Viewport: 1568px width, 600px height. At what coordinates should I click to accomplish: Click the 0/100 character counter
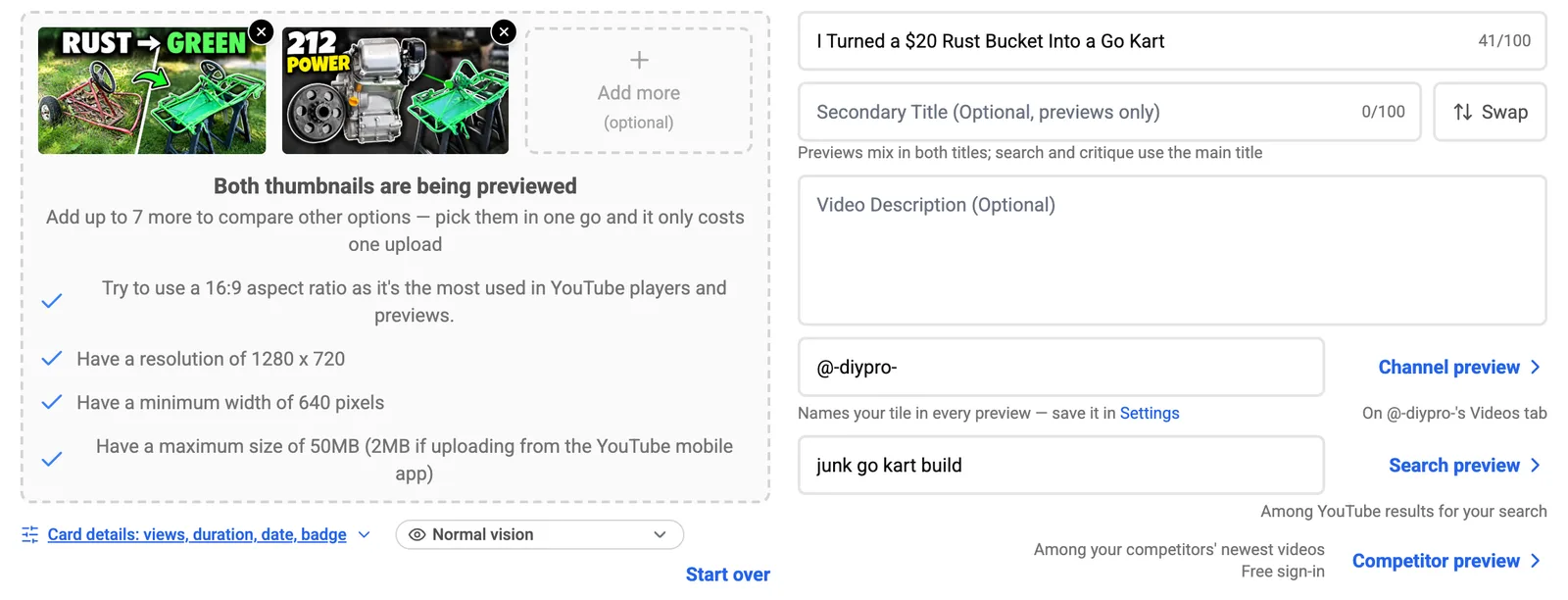pos(1383,112)
